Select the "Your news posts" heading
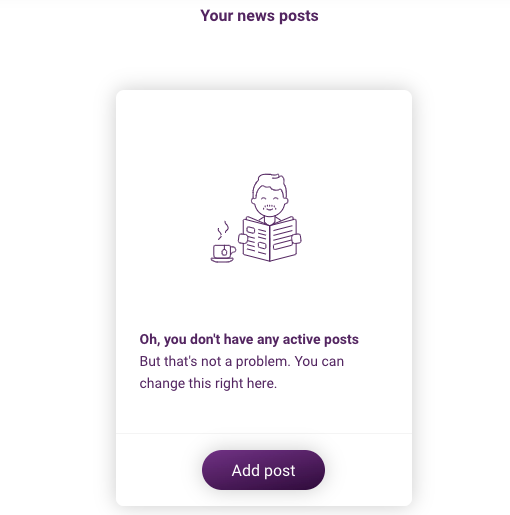The image size is (510, 515). click(259, 16)
